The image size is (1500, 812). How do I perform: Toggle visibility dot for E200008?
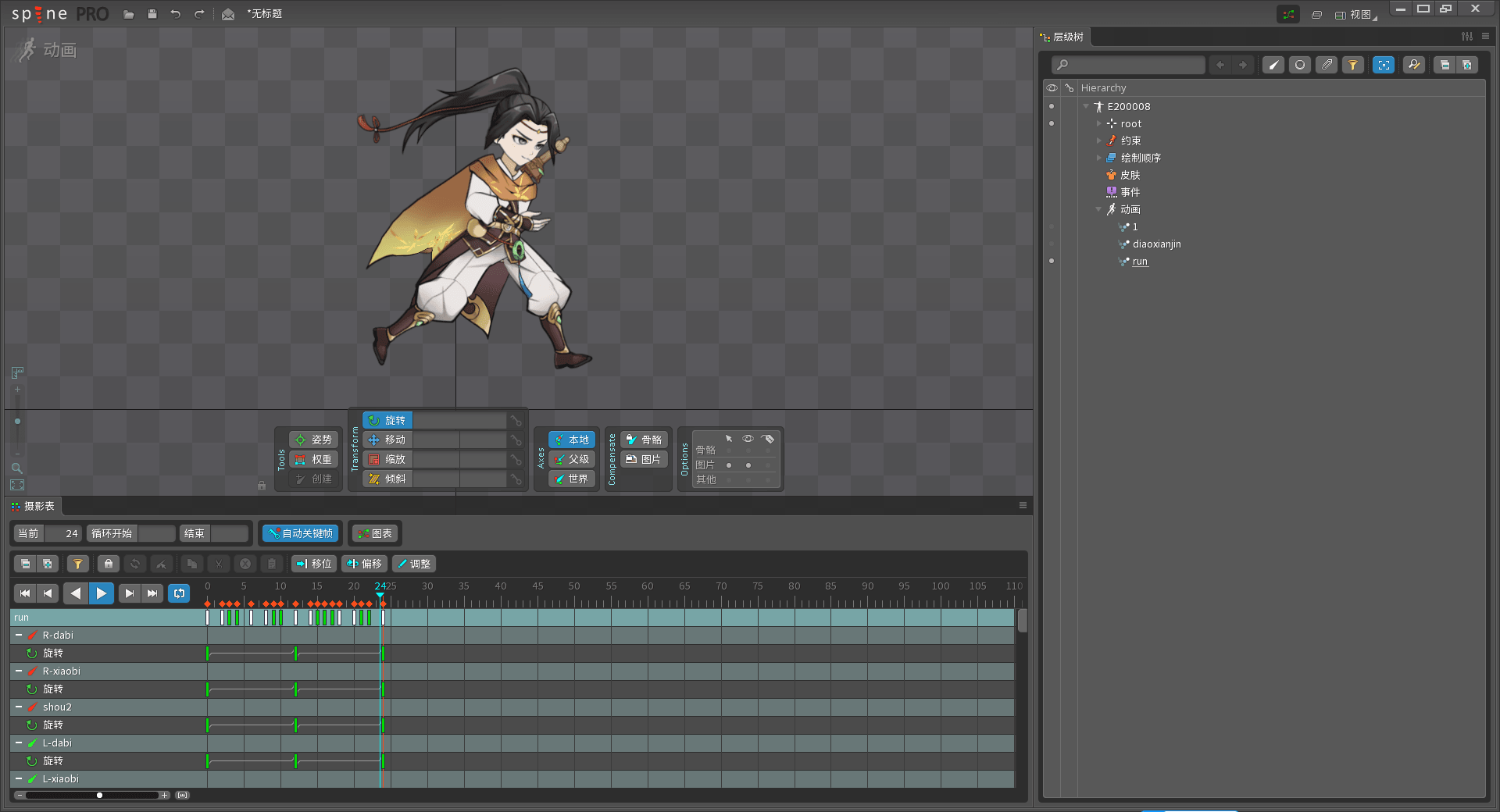1052,106
